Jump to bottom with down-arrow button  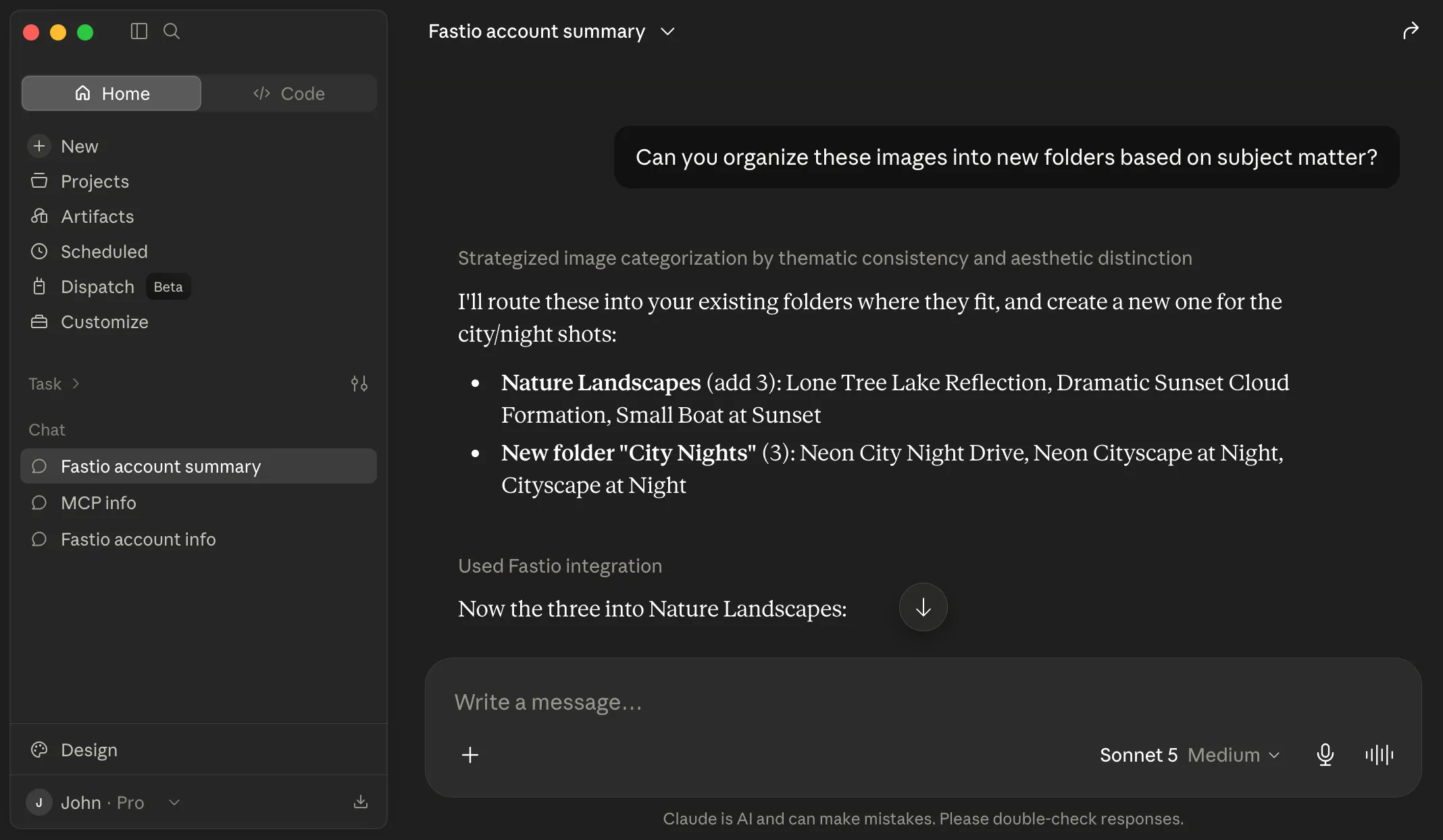pos(923,607)
